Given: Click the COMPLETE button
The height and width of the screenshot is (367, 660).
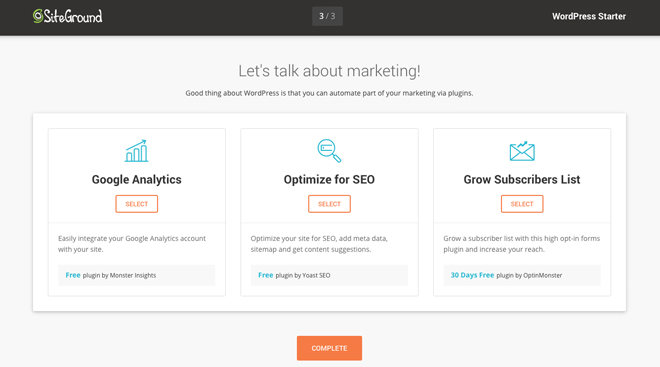Looking at the screenshot, I should (x=329, y=348).
